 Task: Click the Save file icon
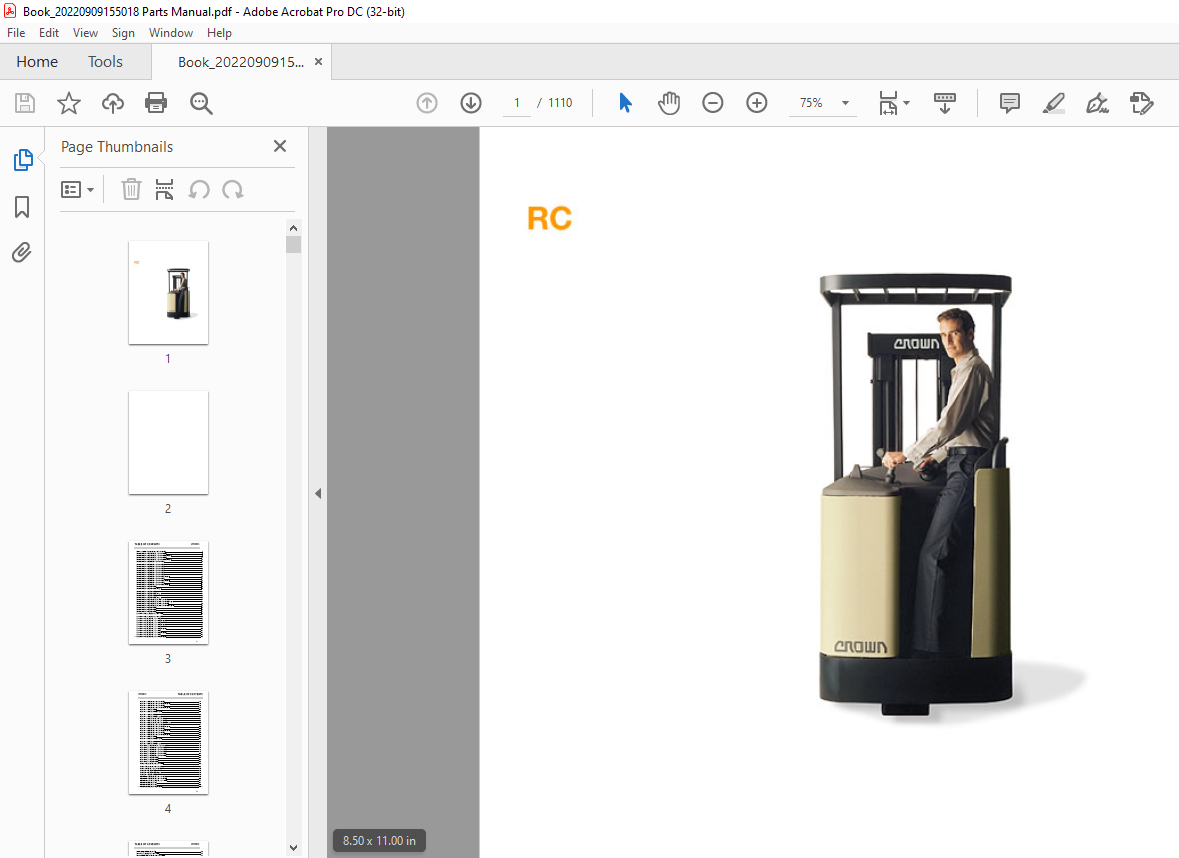[25, 103]
